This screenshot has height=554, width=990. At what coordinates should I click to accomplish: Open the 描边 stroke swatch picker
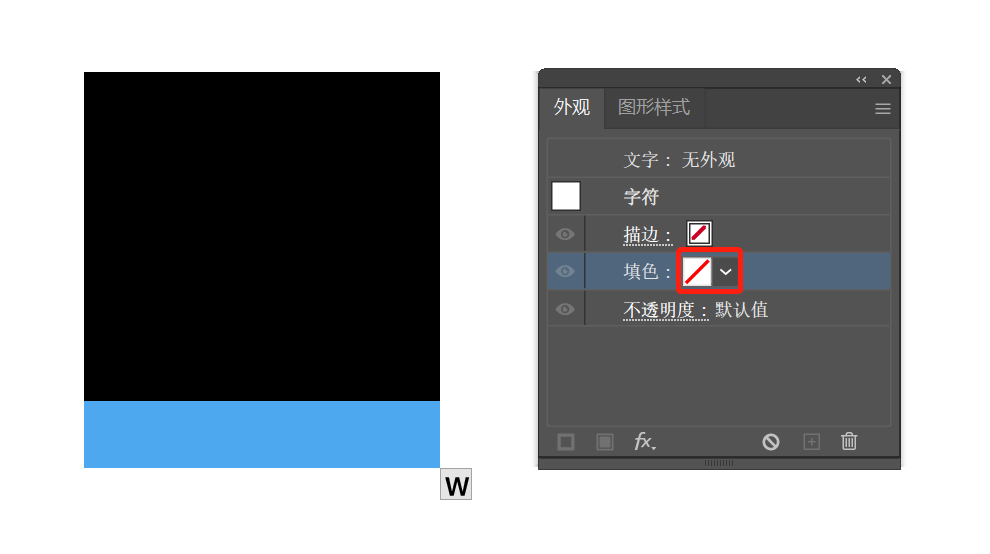click(x=699, y=233)
